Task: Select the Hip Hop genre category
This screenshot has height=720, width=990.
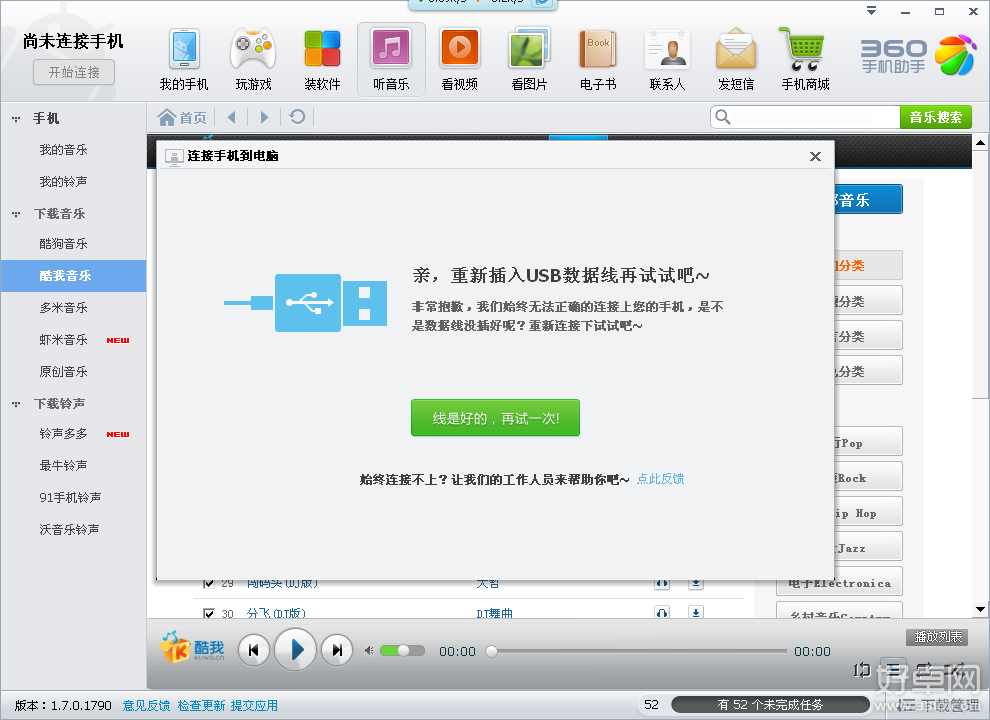Action: tap(868, 512)
